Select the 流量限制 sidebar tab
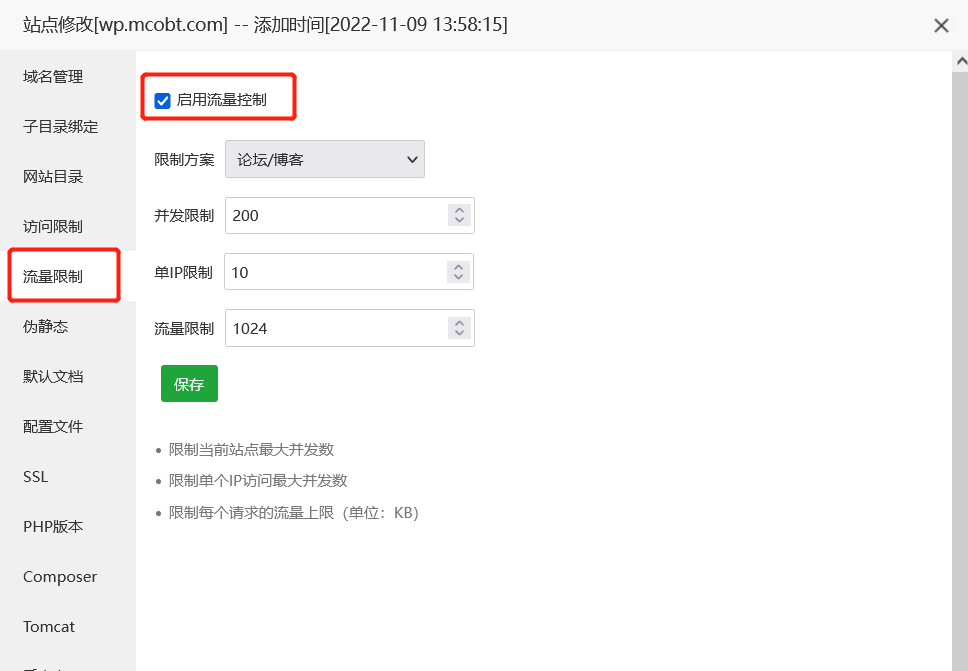 54,277
